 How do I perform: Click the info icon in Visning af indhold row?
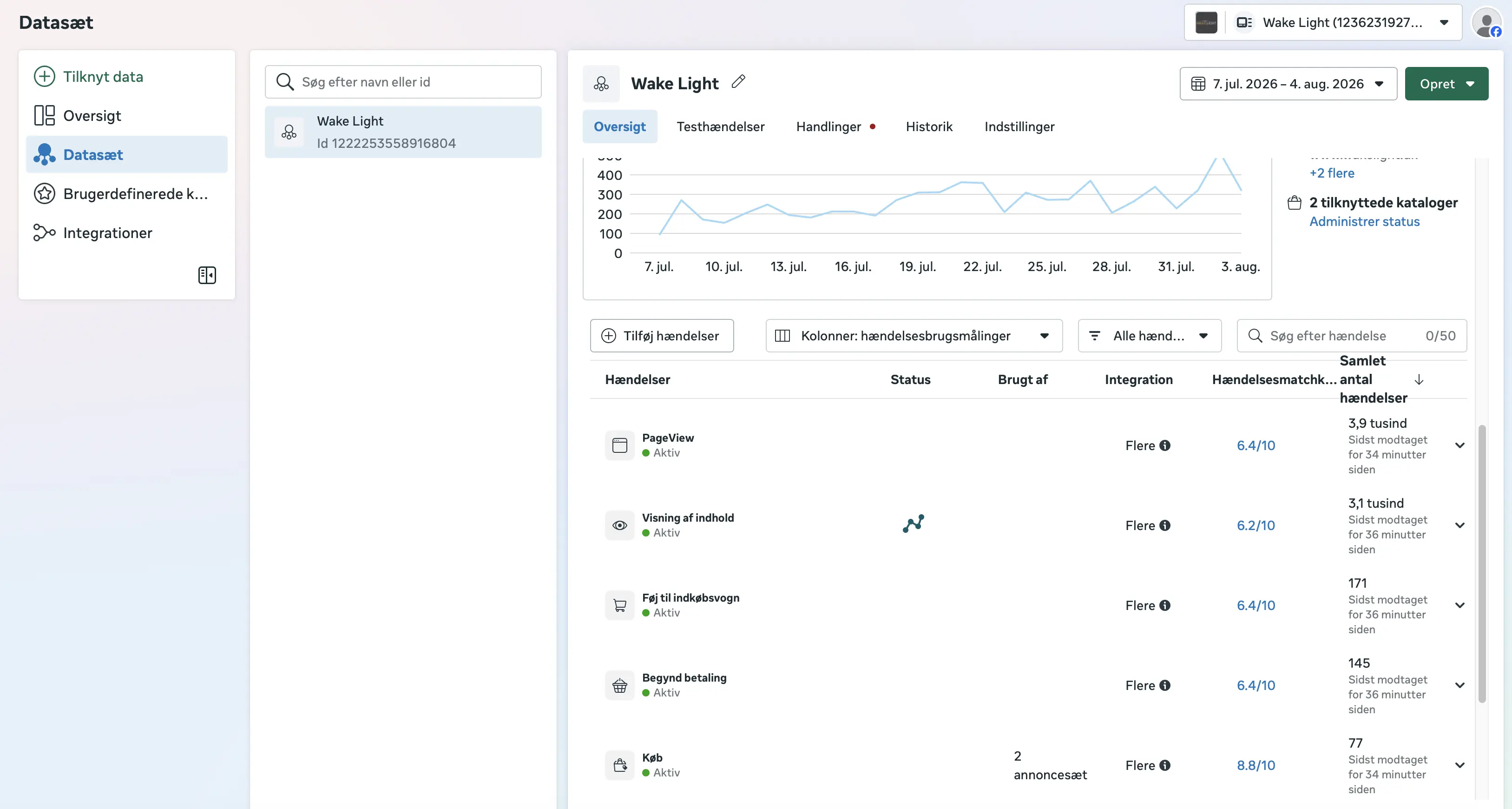point(1165,525)
